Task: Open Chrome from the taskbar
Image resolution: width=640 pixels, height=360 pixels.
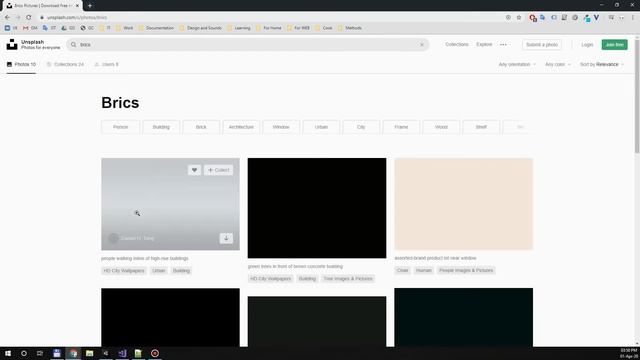Action: [x=73, y=353]
